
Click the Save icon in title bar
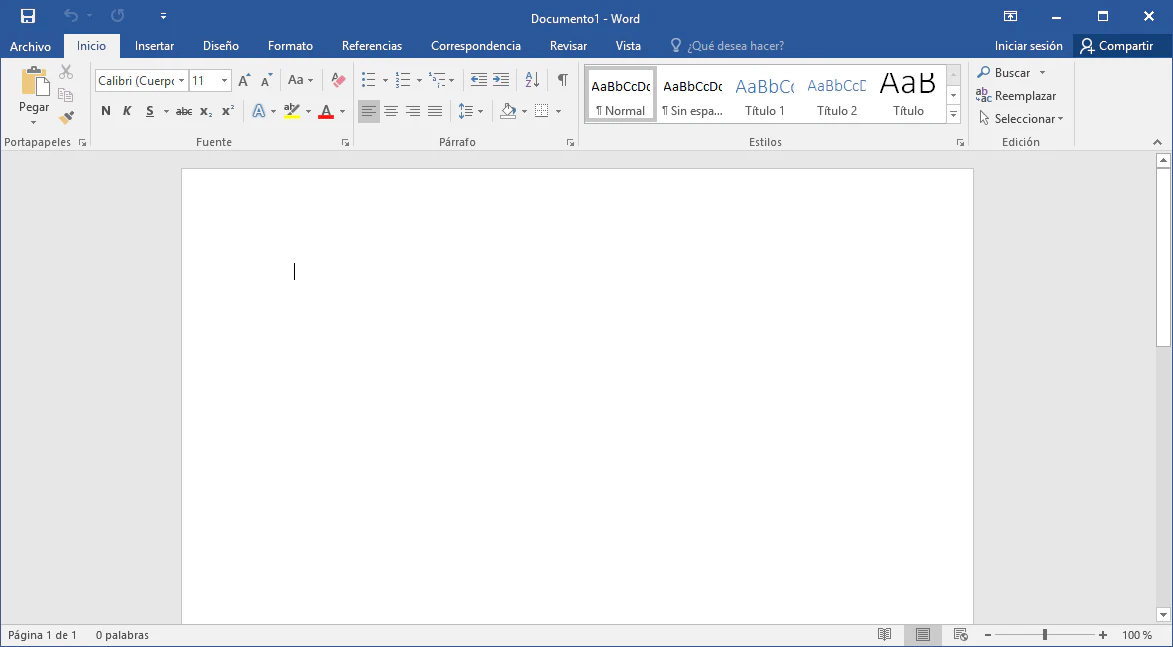coord(28,16)
